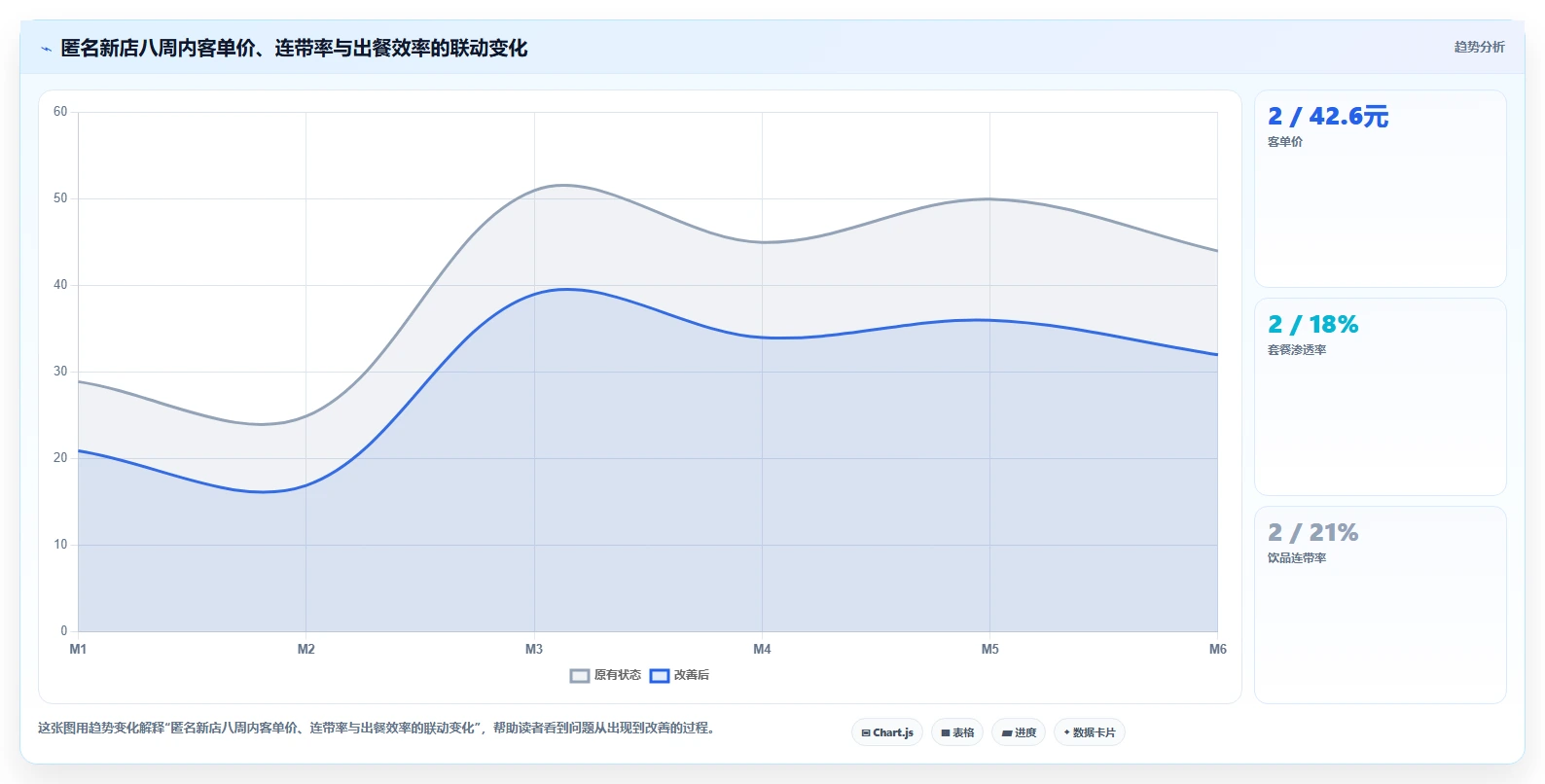Open the 客单价 42.6元 card

(1380, 189)
